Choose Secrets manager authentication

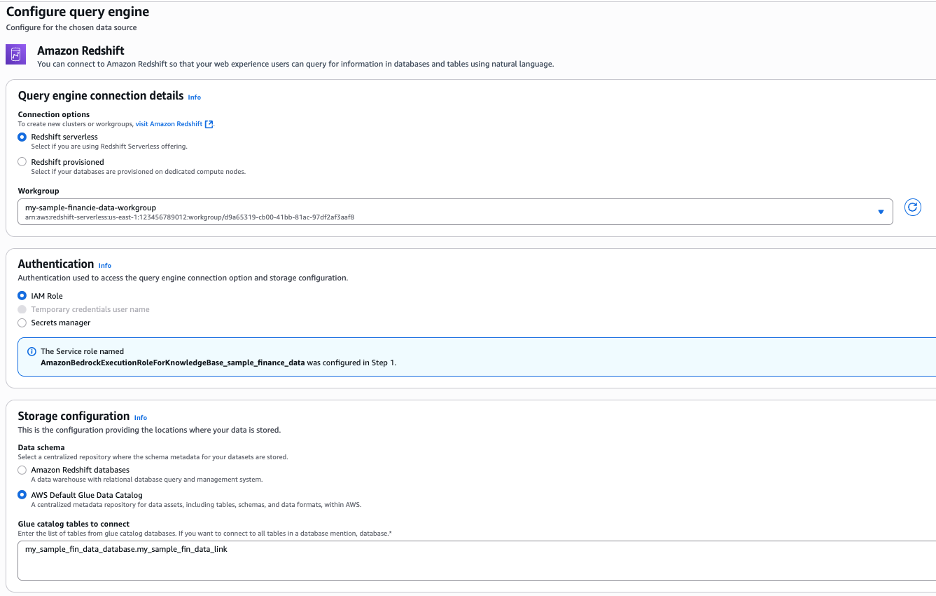click(21, 322)
